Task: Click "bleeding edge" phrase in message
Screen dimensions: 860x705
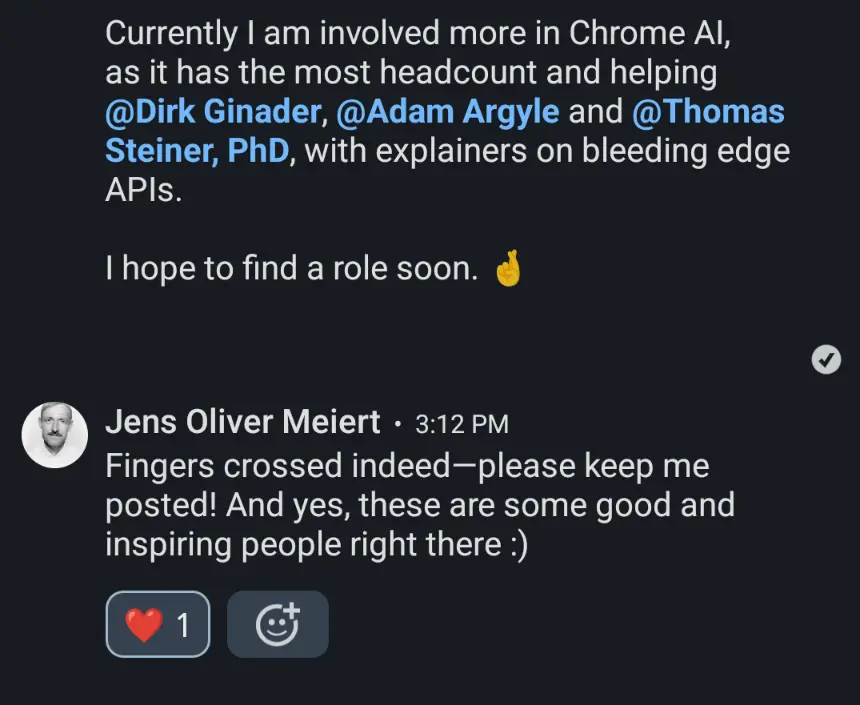Action: coord(686,151)
